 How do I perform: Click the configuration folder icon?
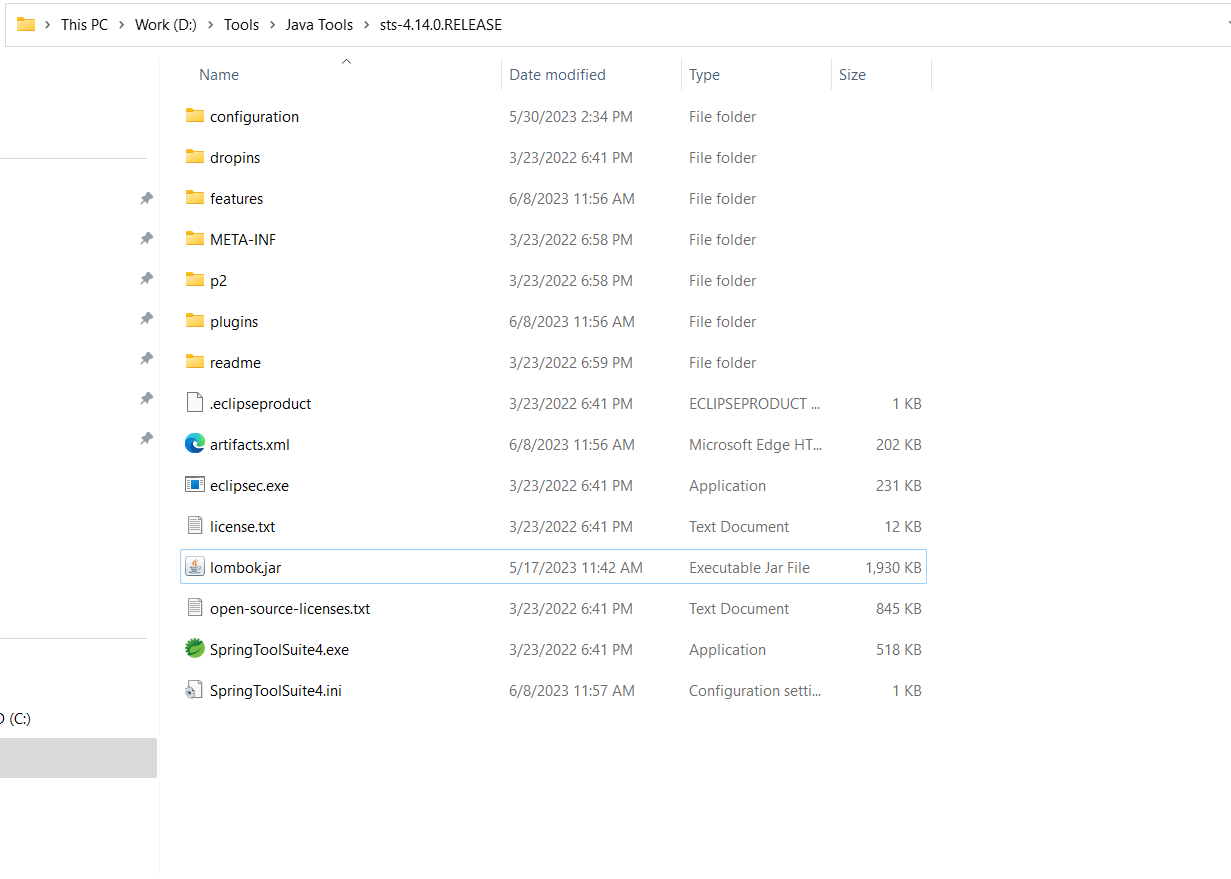tap(195, 116)
